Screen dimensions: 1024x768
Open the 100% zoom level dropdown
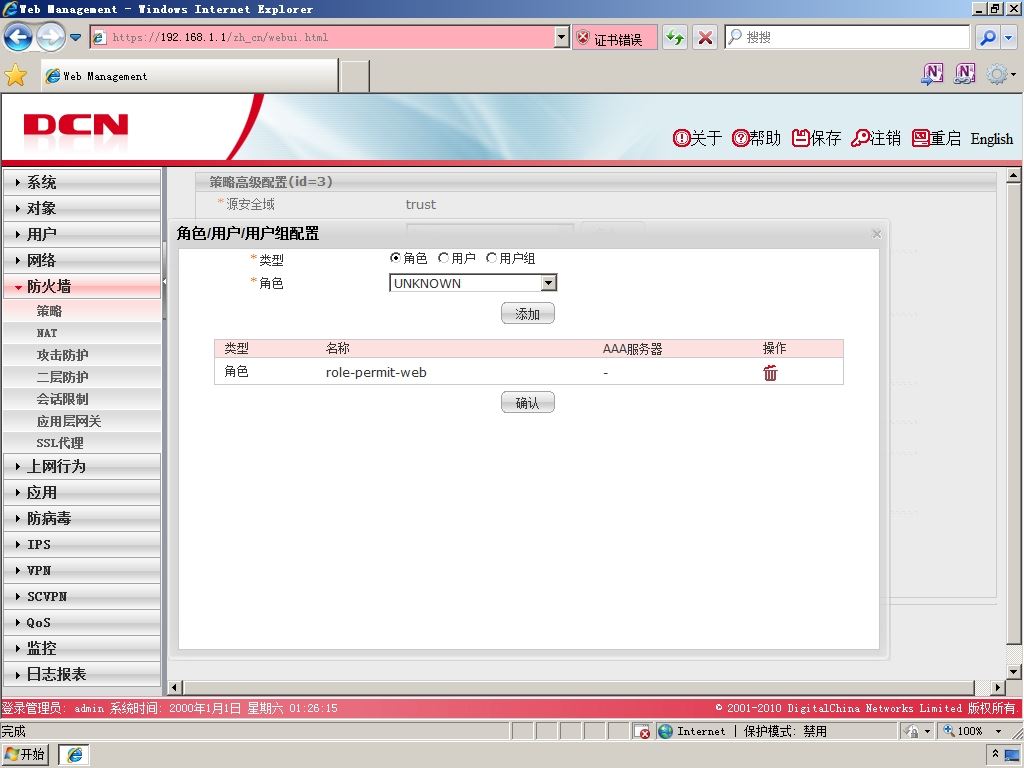coord(998,731)
